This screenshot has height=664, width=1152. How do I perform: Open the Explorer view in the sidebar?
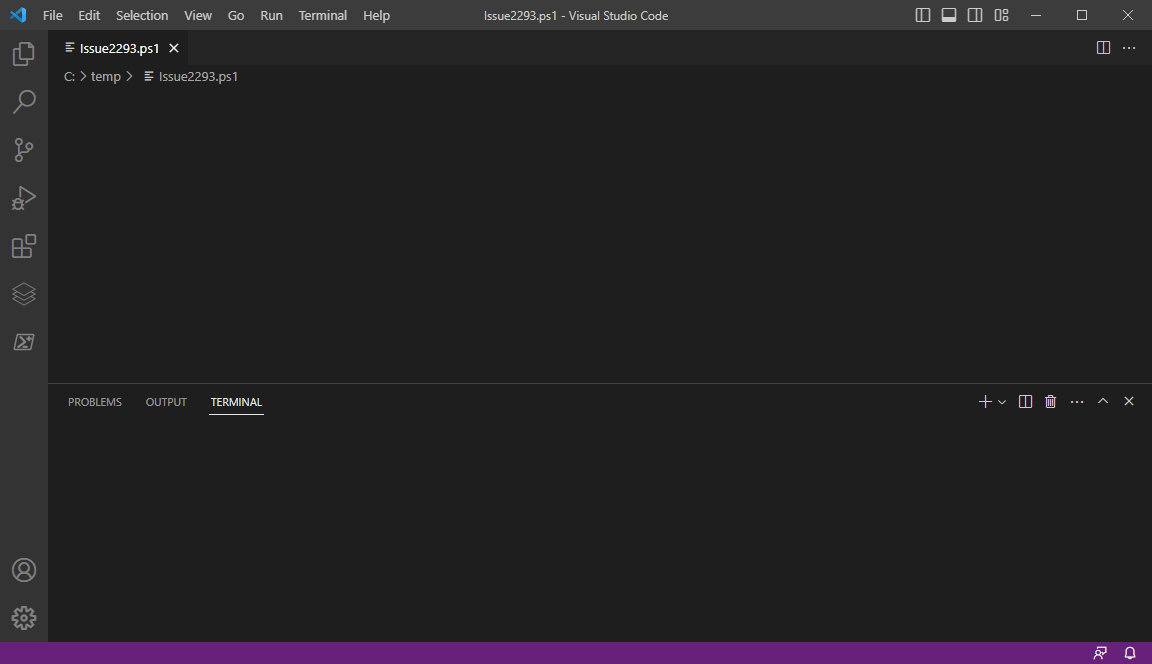coord(23,54)
